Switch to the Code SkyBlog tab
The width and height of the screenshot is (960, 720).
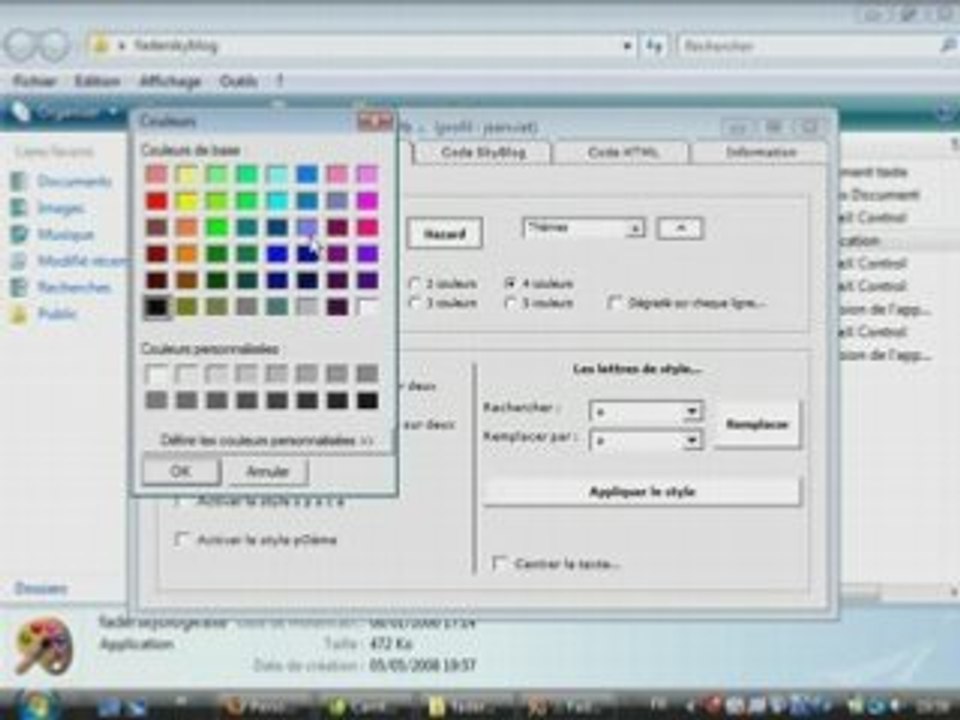483,152
